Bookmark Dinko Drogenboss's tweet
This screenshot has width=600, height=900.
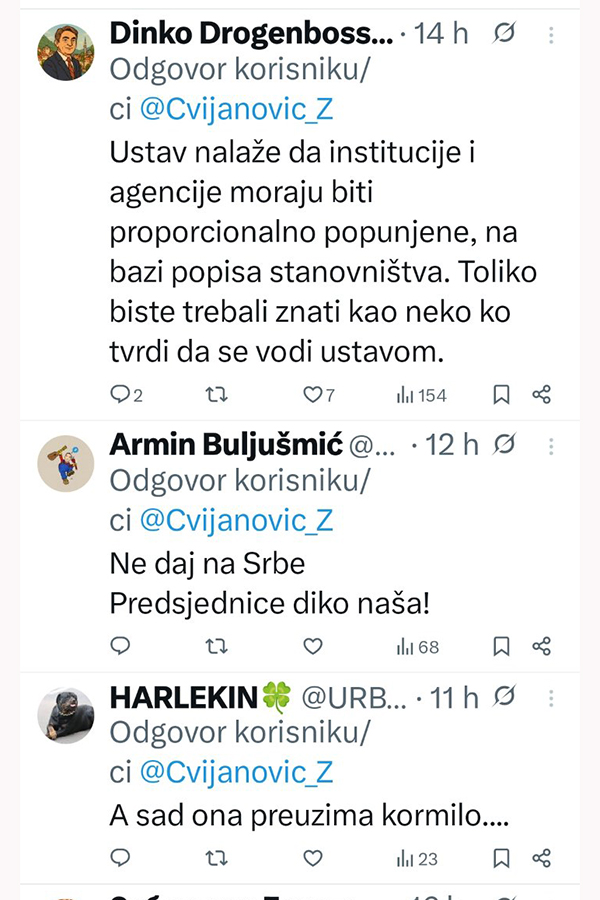501,395
